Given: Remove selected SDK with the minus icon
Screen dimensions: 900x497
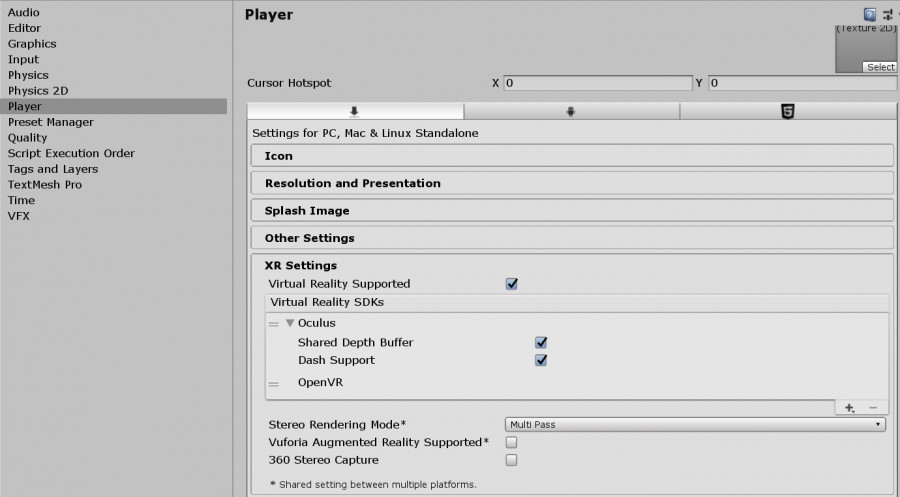Looking at the screenshot, I should (873, 407).
